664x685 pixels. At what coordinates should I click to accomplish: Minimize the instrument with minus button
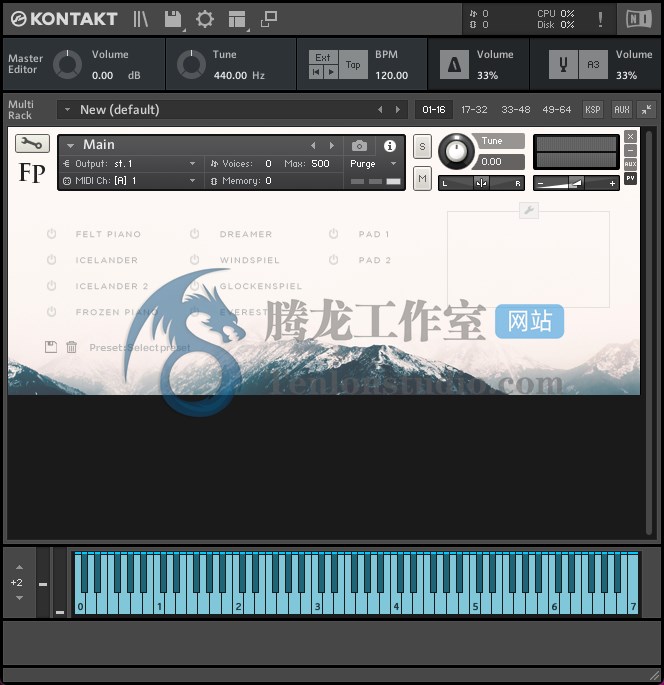coord(630,151)
